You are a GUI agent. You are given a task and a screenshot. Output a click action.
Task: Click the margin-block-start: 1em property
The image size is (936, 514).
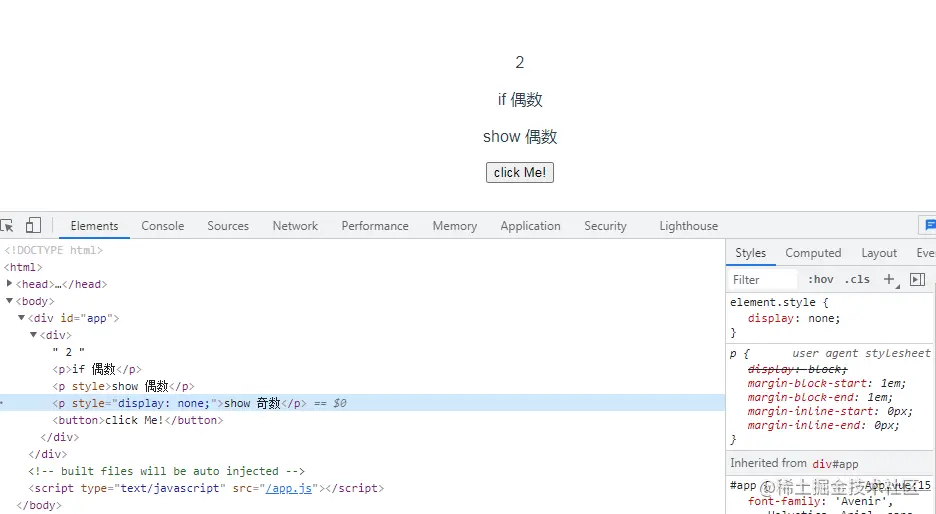827,383
